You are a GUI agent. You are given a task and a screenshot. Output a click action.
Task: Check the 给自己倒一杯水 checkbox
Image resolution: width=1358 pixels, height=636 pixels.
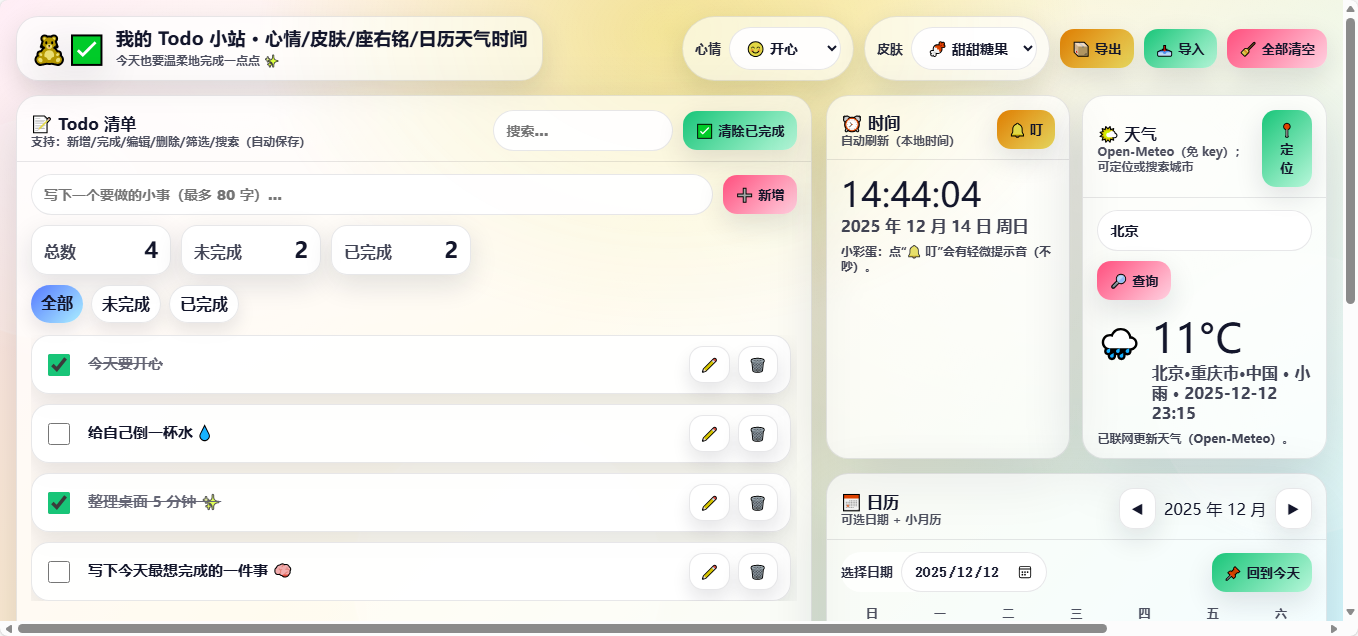click(x=59, y=434)
